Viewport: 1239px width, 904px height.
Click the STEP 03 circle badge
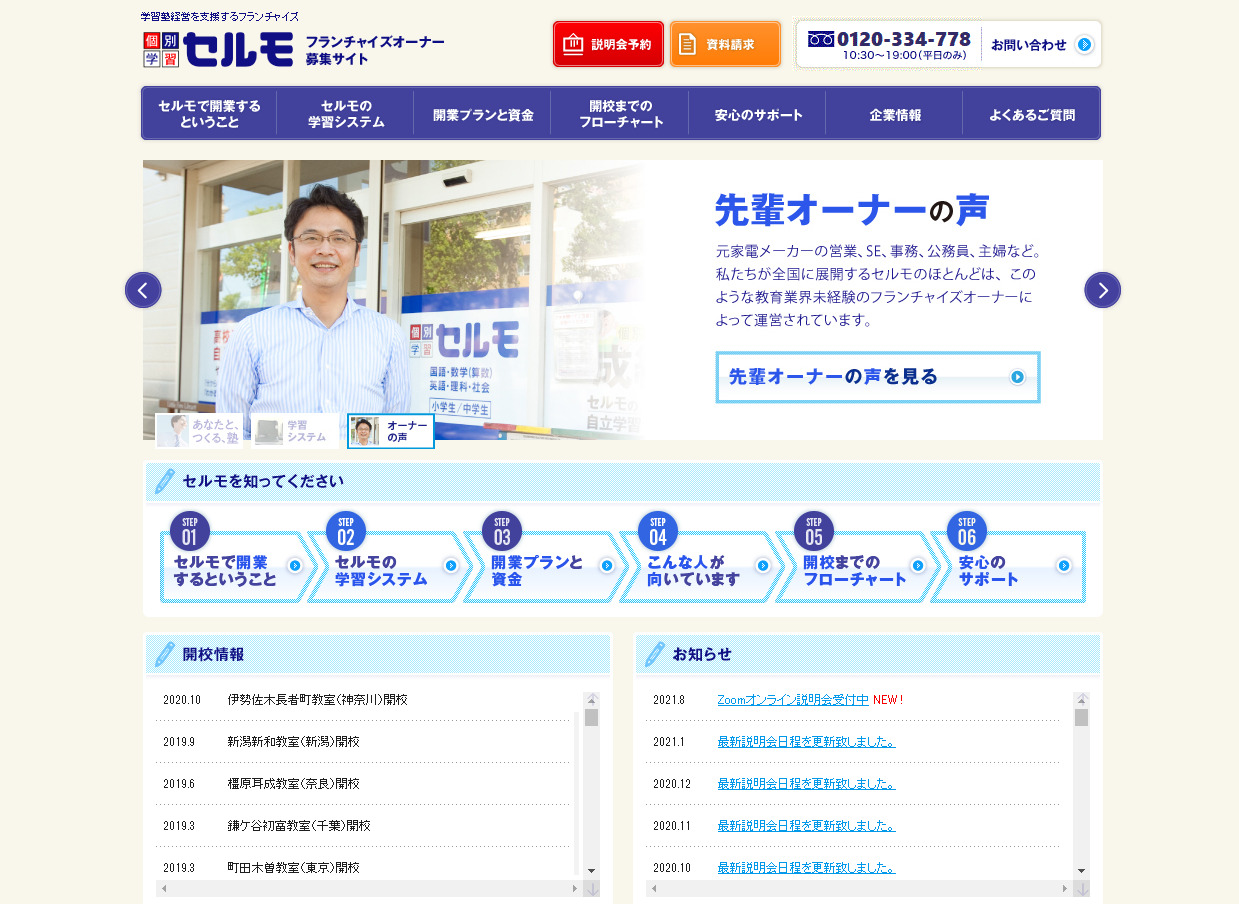pos(502,531)
